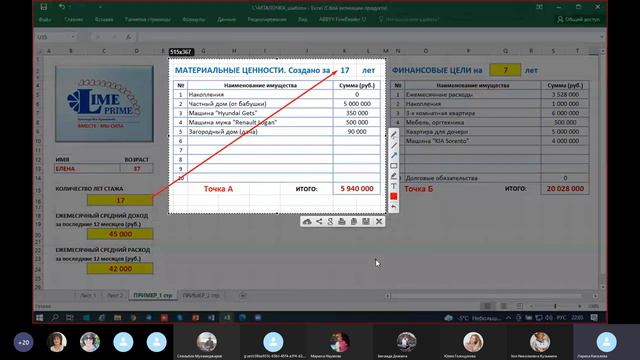Select participant Марина Наумова's video tile
Screen dimensions: 640x360
(339, 342)
